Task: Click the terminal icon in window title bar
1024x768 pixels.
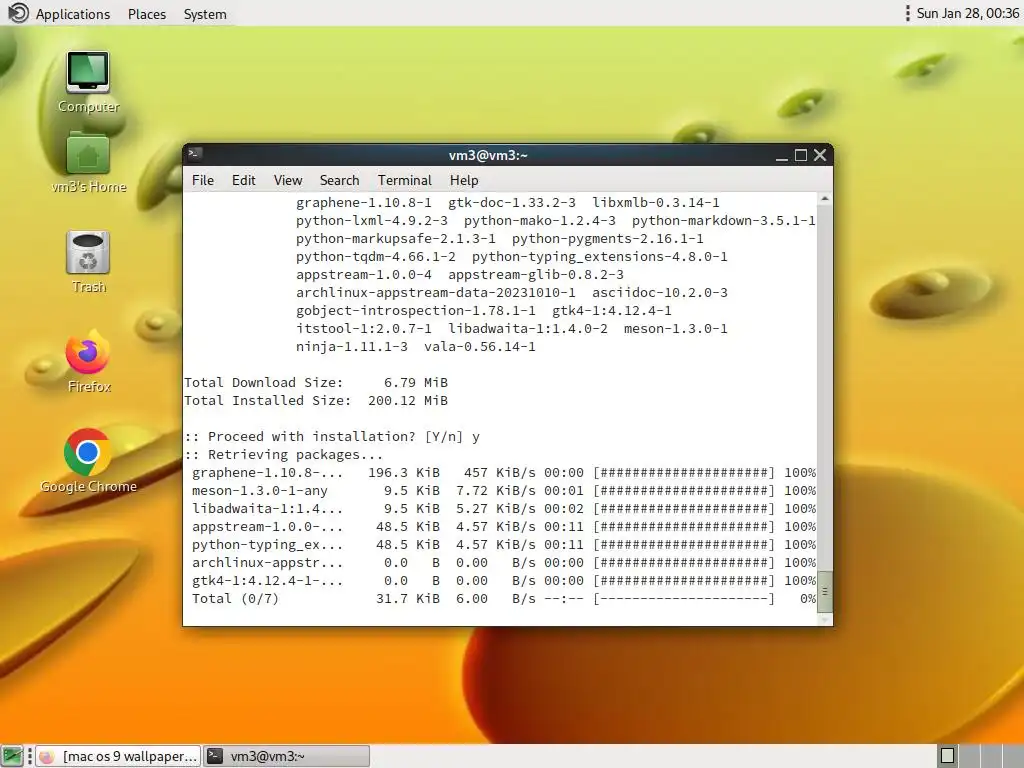Action: (195, 154)
